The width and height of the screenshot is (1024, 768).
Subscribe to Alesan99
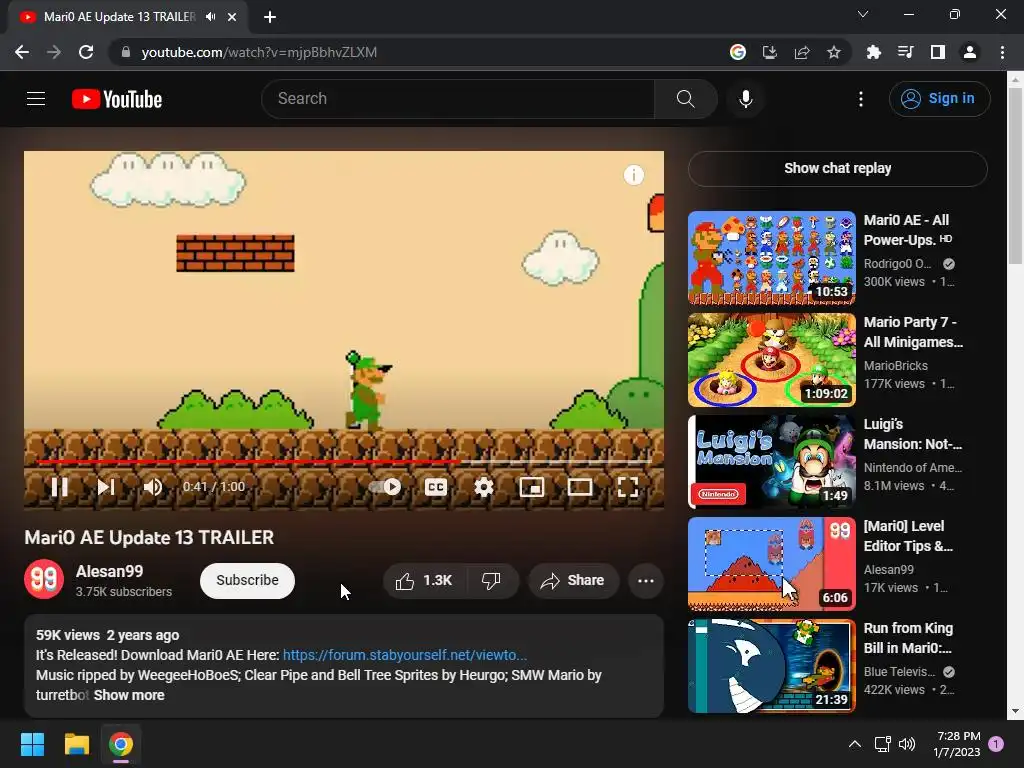(x=248, y=581)
